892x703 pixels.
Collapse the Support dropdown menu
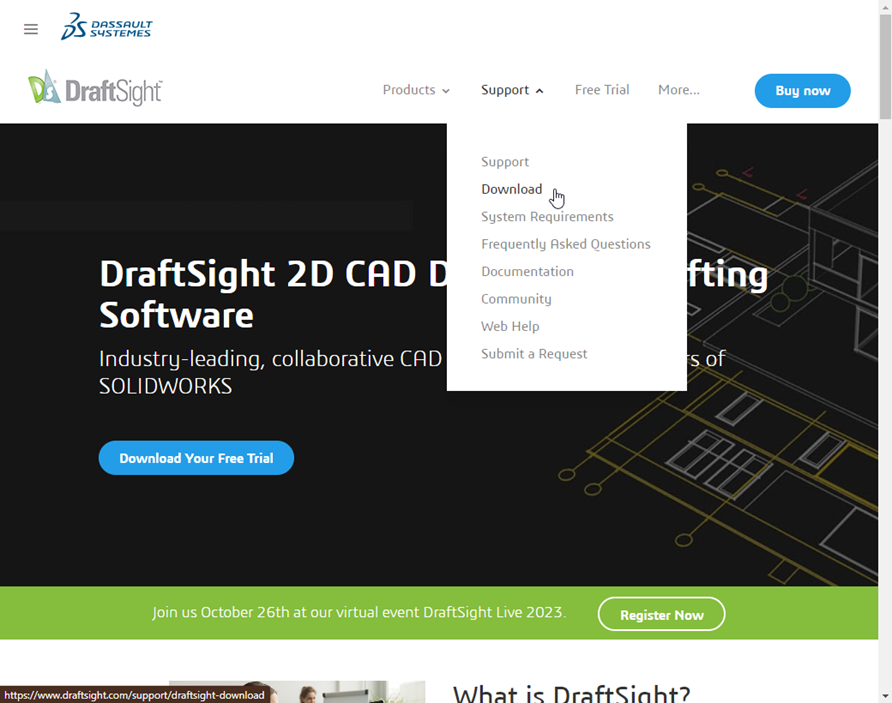(x=512, y=90)
